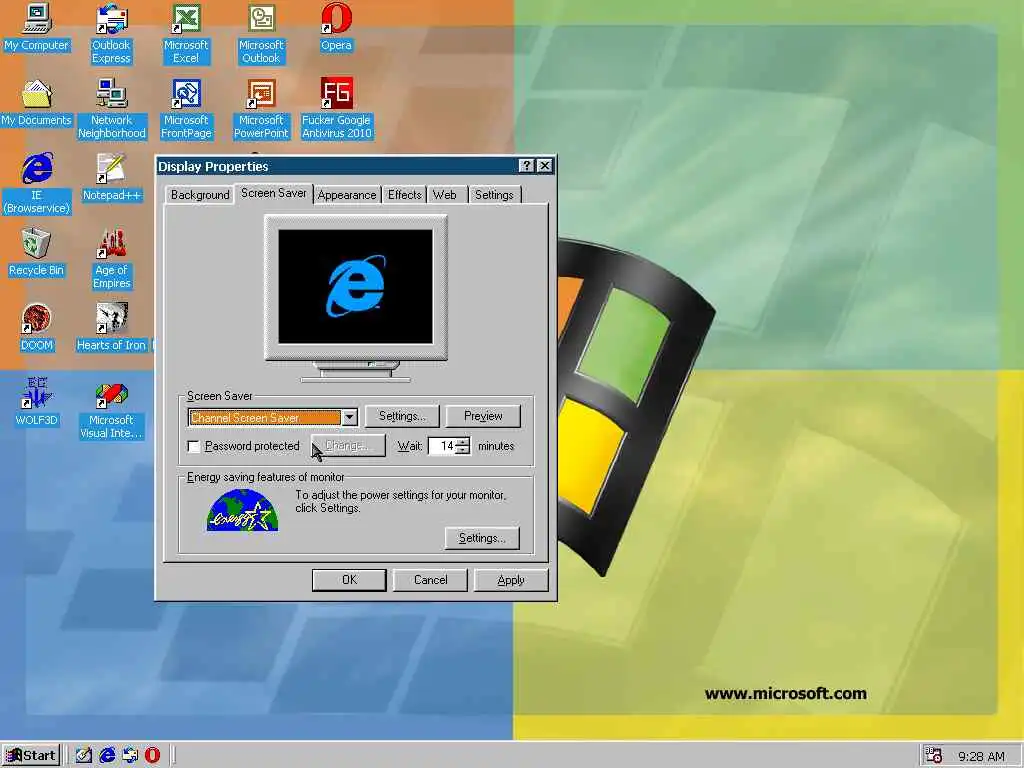Click the dialog's help question mark button
The height and width of the screenshot is (768, 1024).
coord(526,166)
